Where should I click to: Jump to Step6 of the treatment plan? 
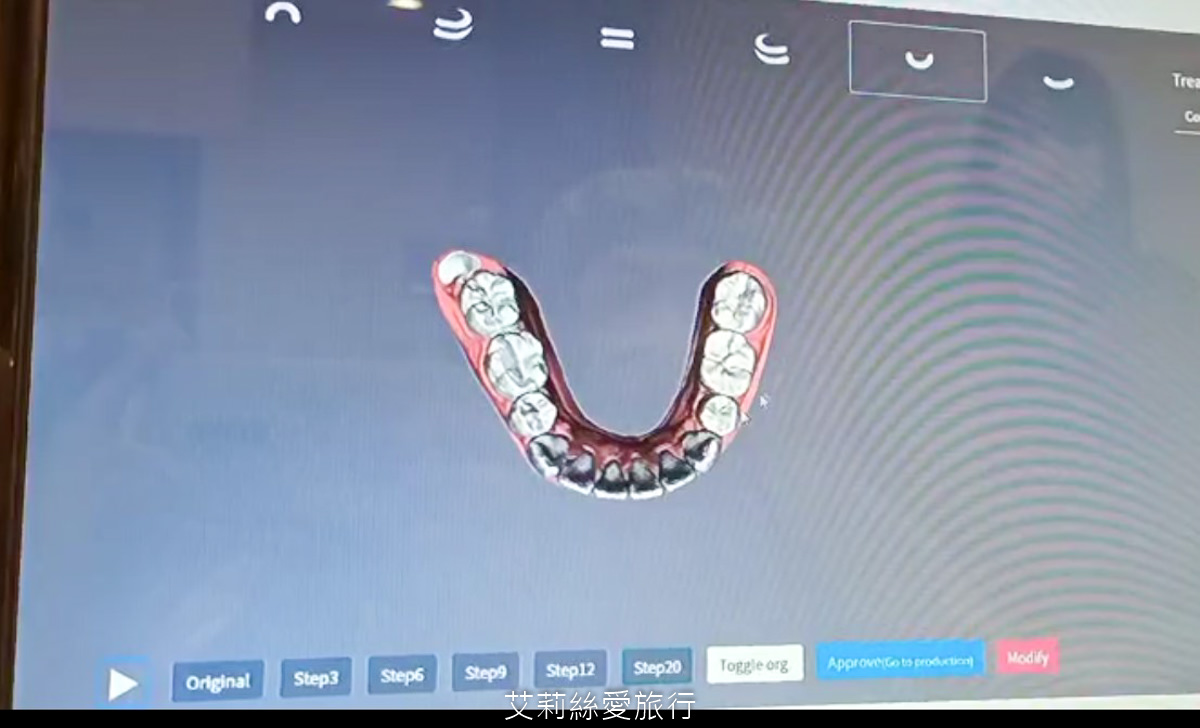coord(401,675)
